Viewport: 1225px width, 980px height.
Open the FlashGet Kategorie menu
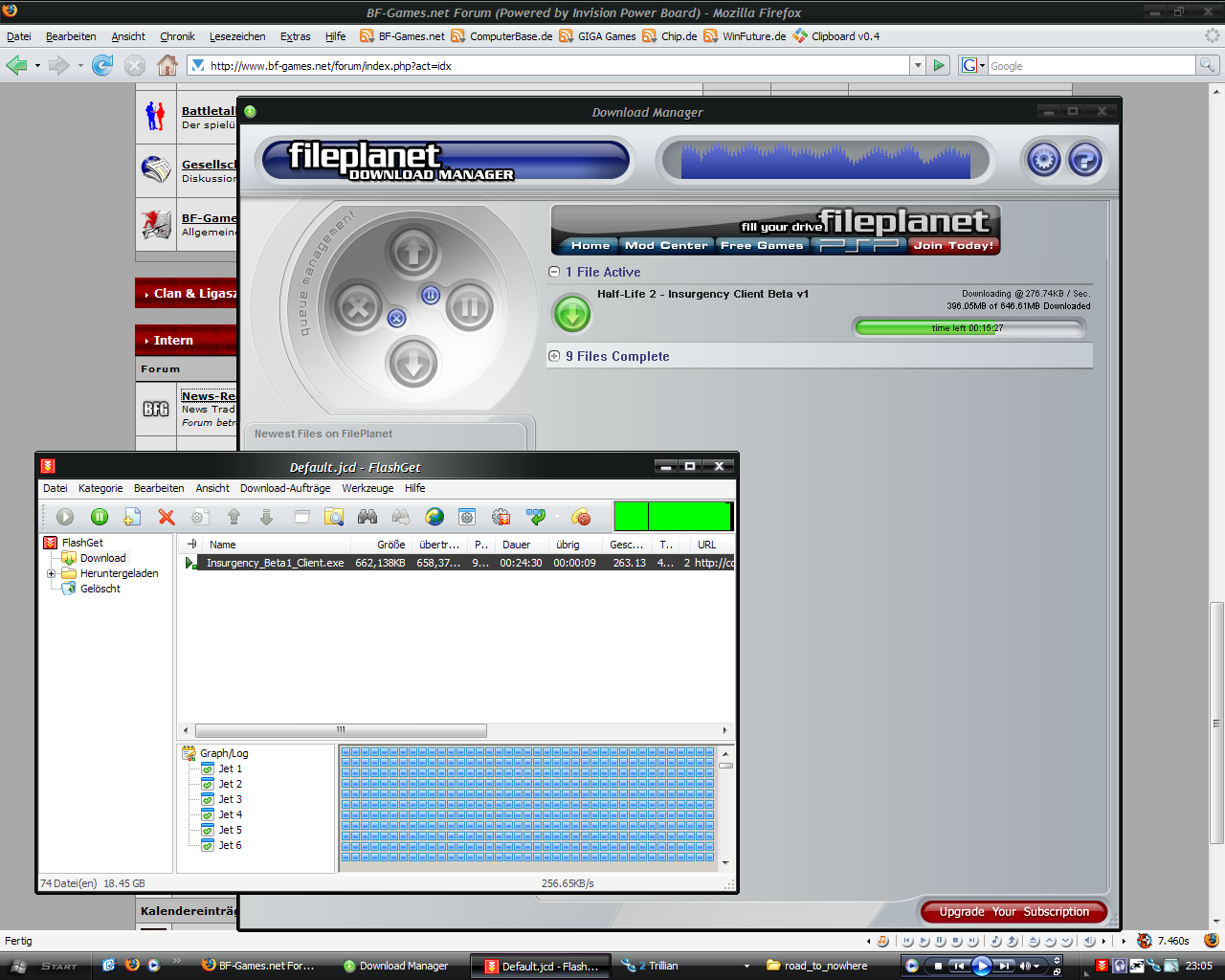(x=100, y=488)
